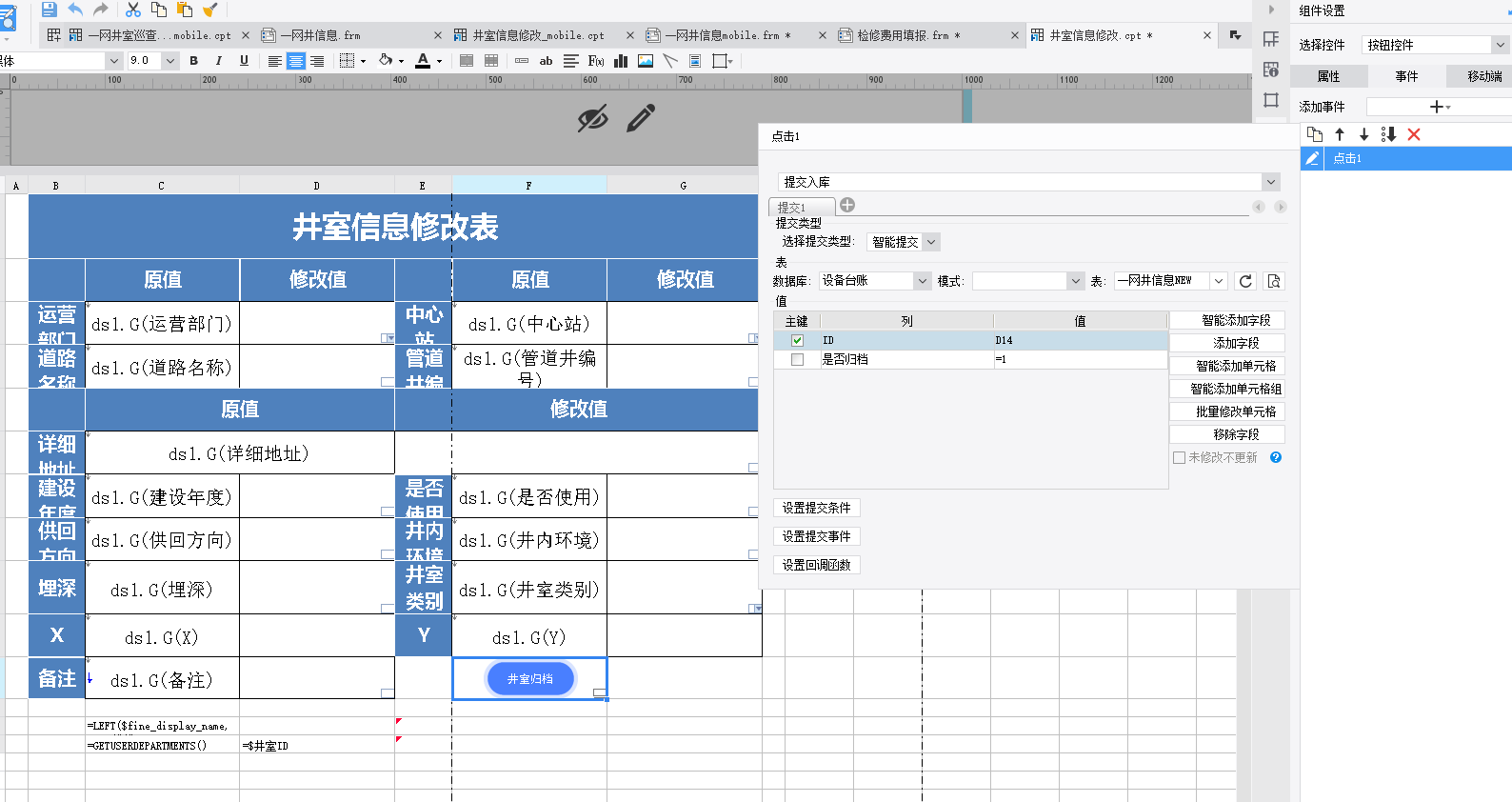Insert an image with the picture icon
The height and width of the screenshot is (802, 1512).
click(x=646, y=61)
